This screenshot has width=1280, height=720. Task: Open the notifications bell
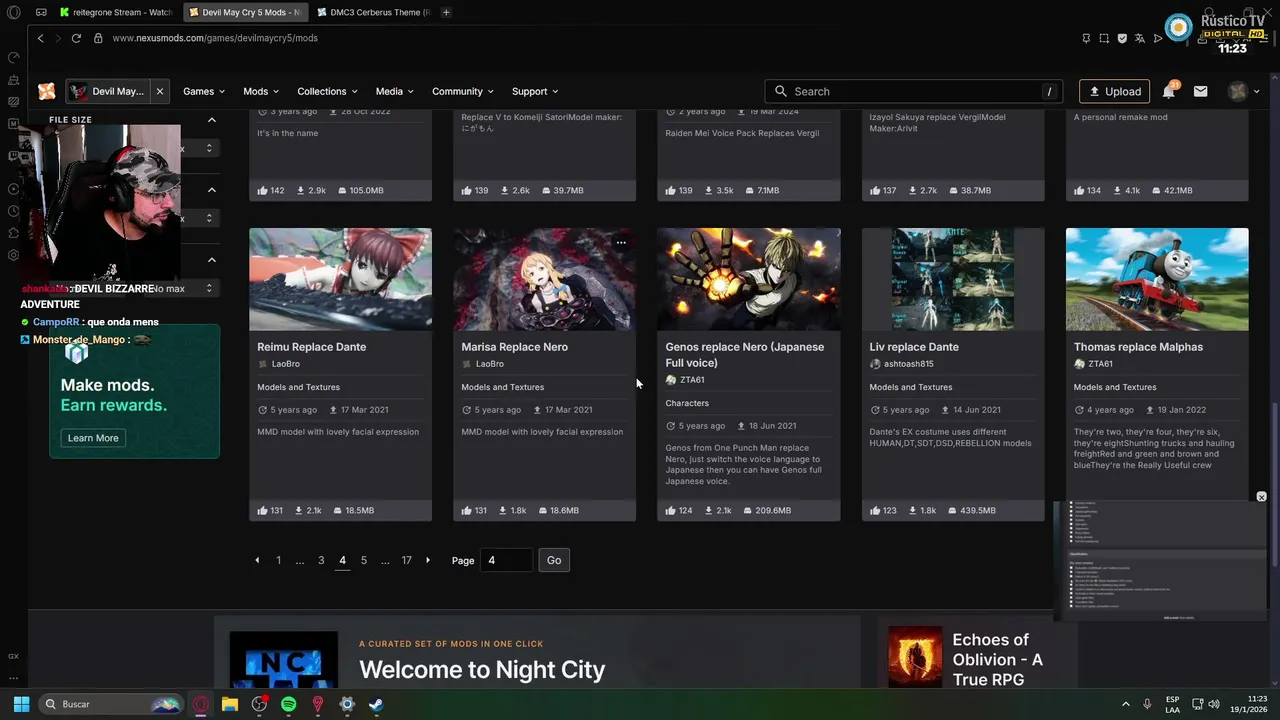(1168, 91)
